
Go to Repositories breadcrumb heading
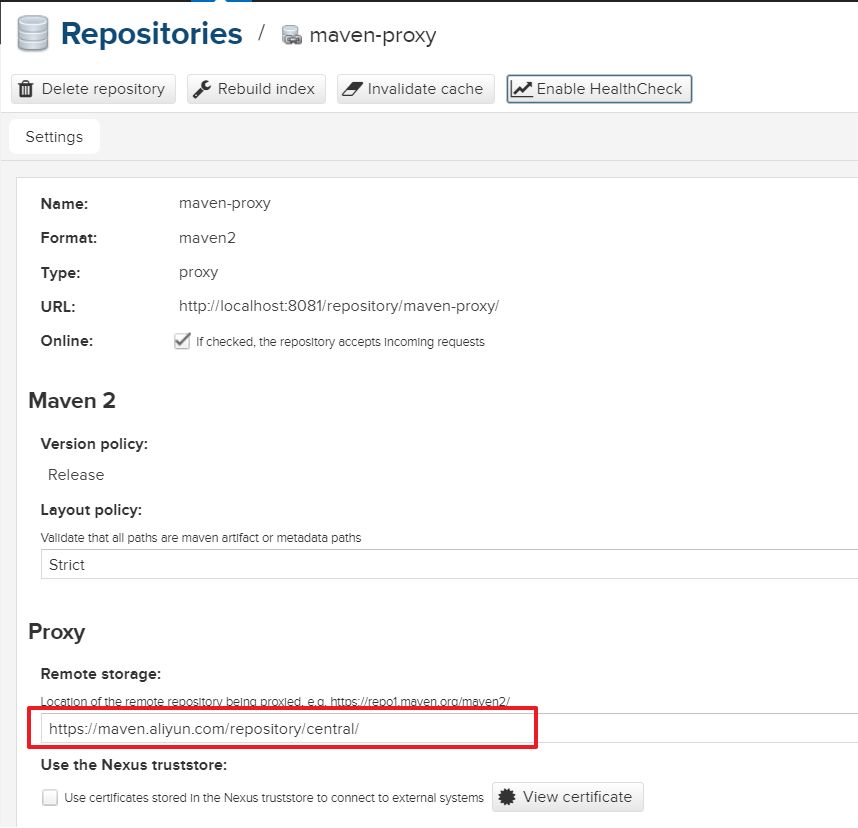coord(152,33)
